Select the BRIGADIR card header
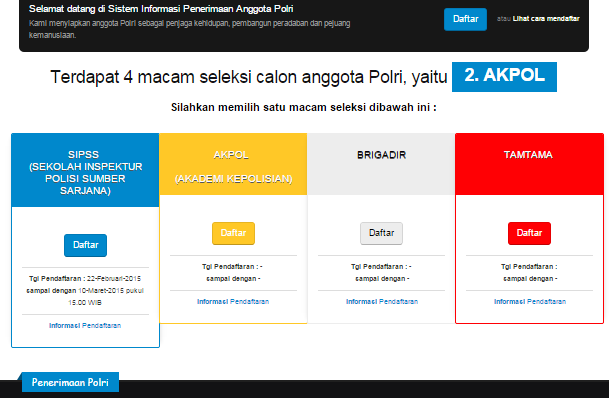The height and width of the screenshot is (398, 609). coord(381,164)
